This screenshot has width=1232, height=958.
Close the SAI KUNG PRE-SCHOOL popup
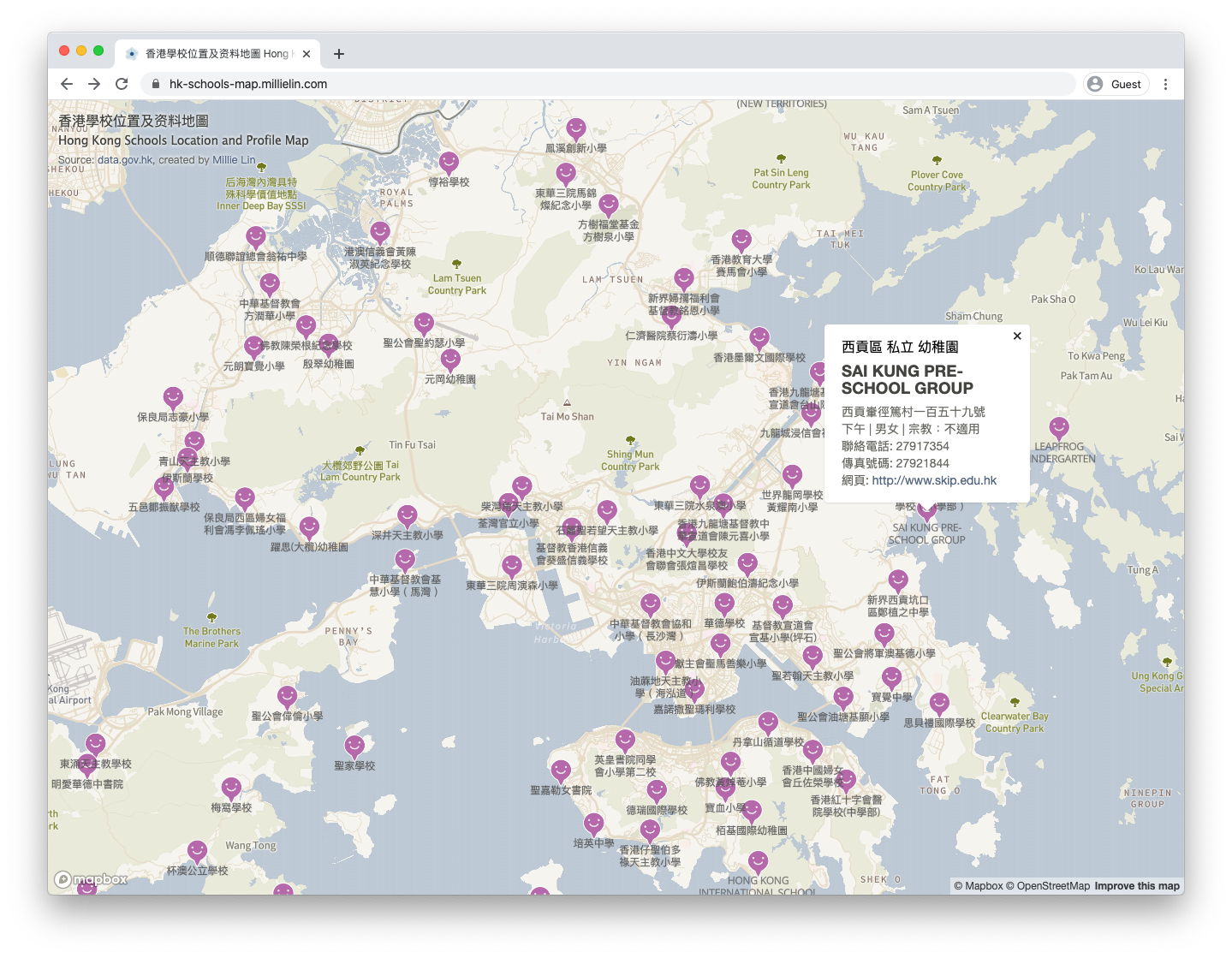click(x=1017, y=336)
